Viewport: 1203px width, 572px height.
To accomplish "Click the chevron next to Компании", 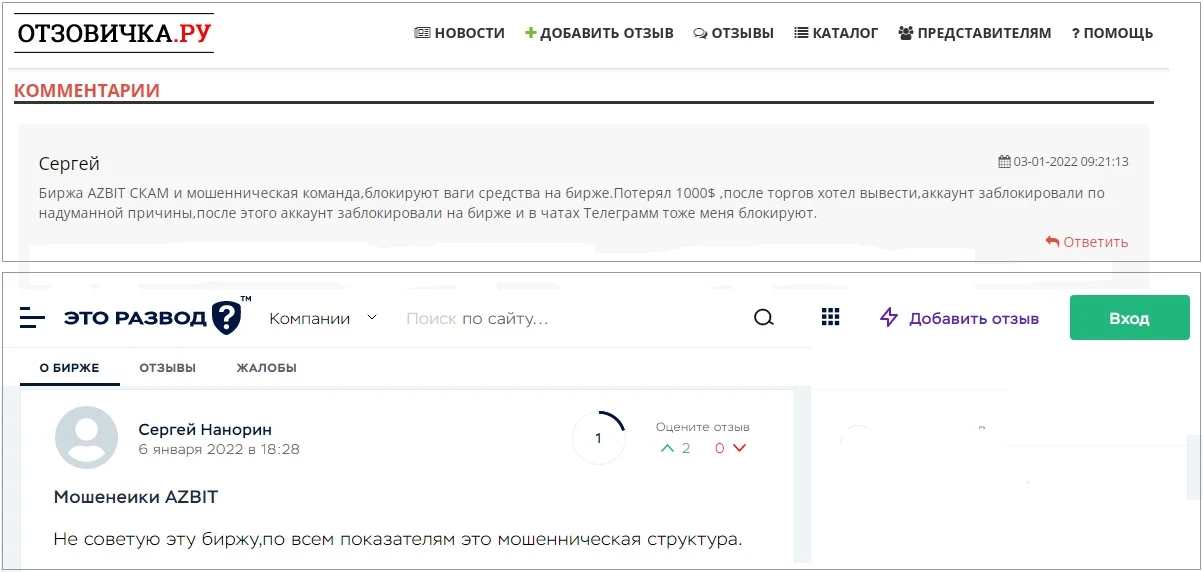I will [x=372, y=318].
